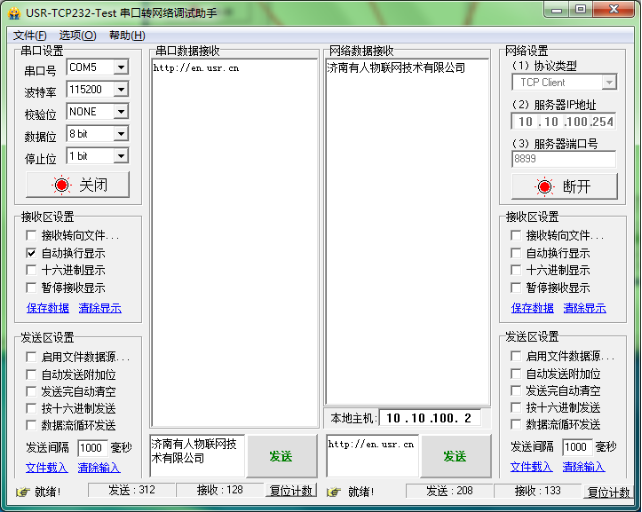
Task: Click the server port number field 8899
Action: click(562, 158)
